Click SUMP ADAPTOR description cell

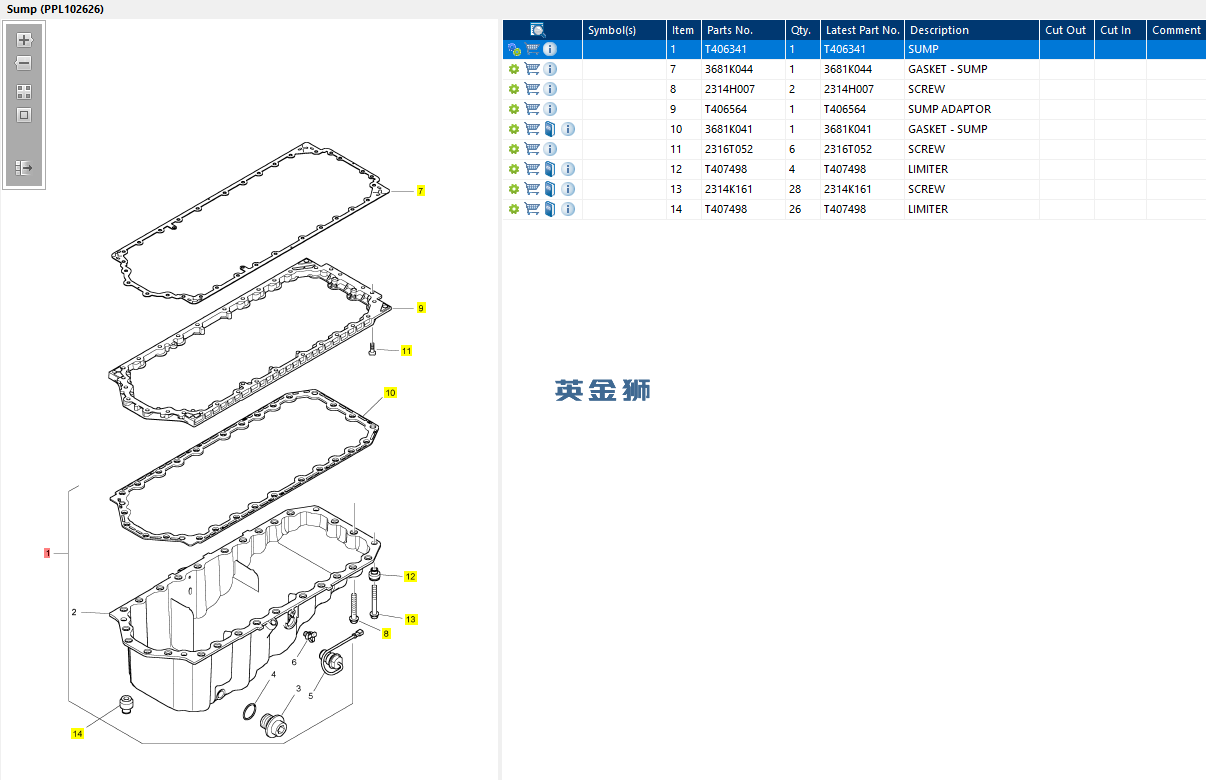971,109
